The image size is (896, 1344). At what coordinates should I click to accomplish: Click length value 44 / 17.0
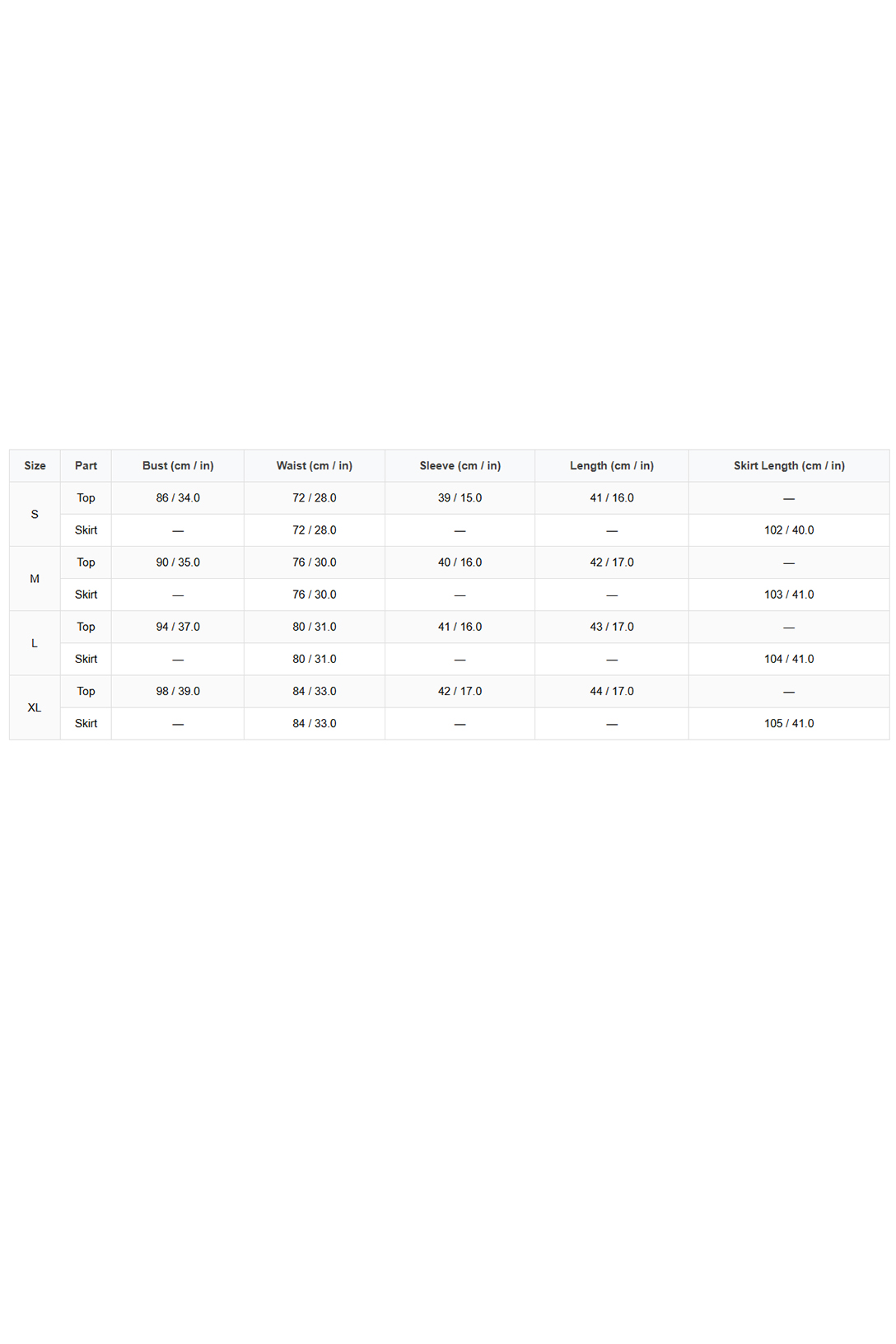[x=612, y=692]
